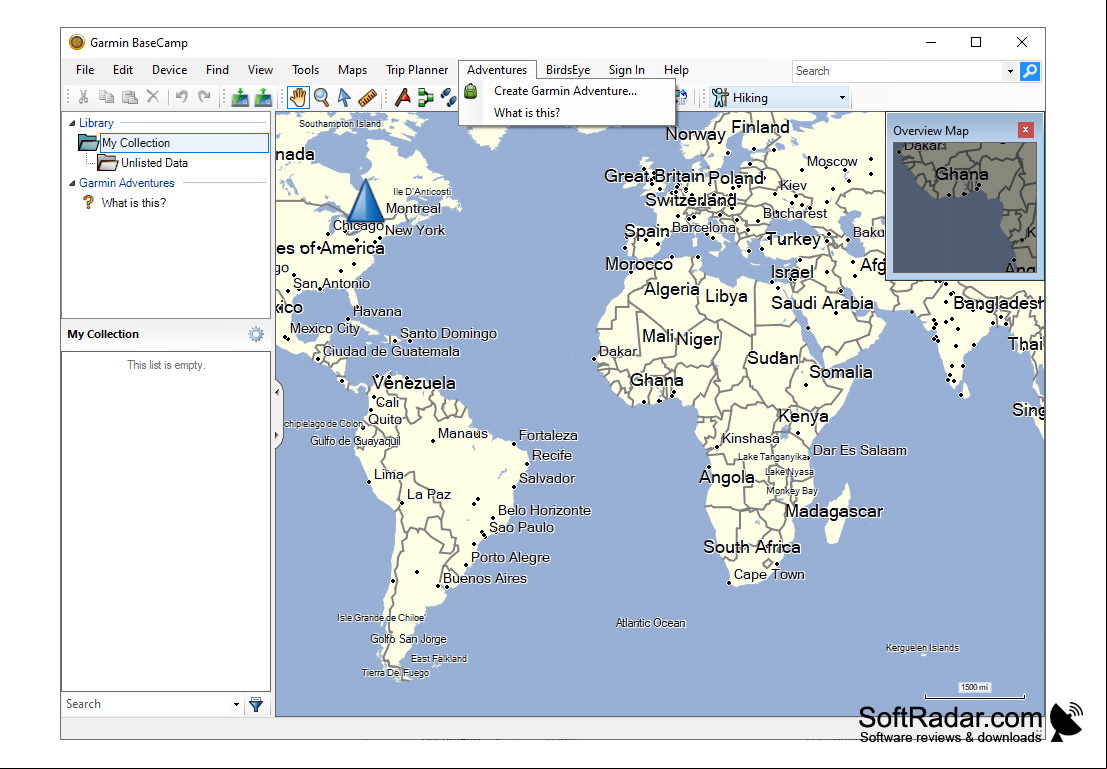1107x769 pixels.
Task: Open the View menu
Action: [261, 70]
